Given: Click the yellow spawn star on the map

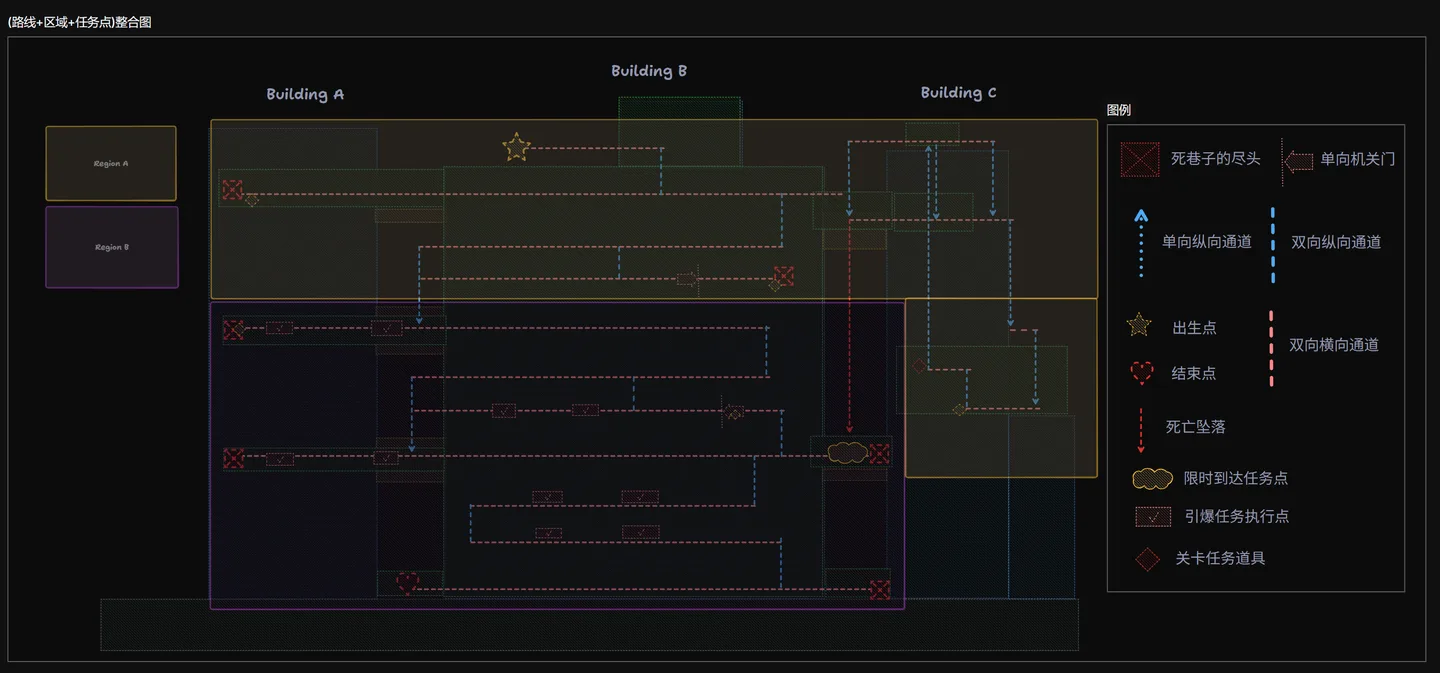Looking at the screenshot, I should click(x=515, y=148).
